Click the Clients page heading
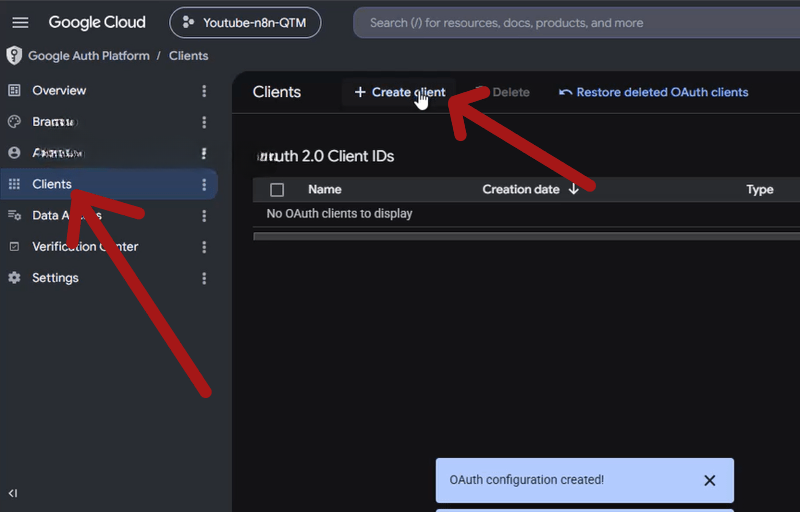This screenshot has width=800, height=512. click(277, 92)
